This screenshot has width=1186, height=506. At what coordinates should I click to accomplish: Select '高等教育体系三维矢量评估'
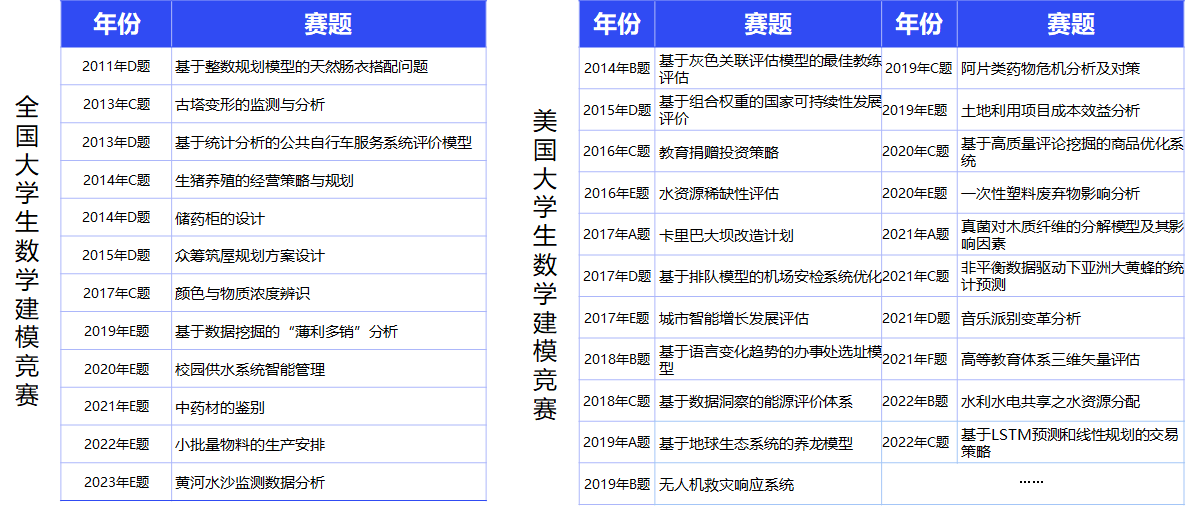click(x=1050, y=360)
